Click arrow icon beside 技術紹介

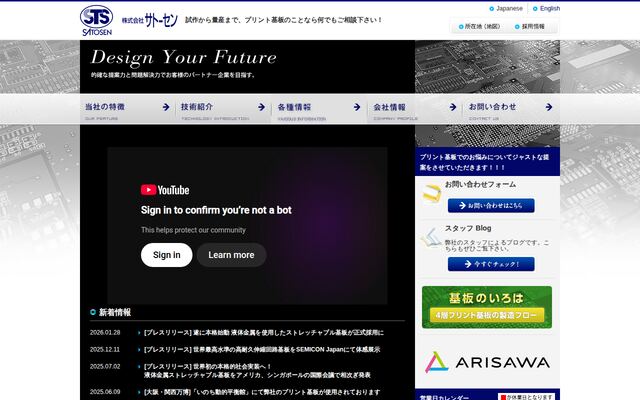261,107
